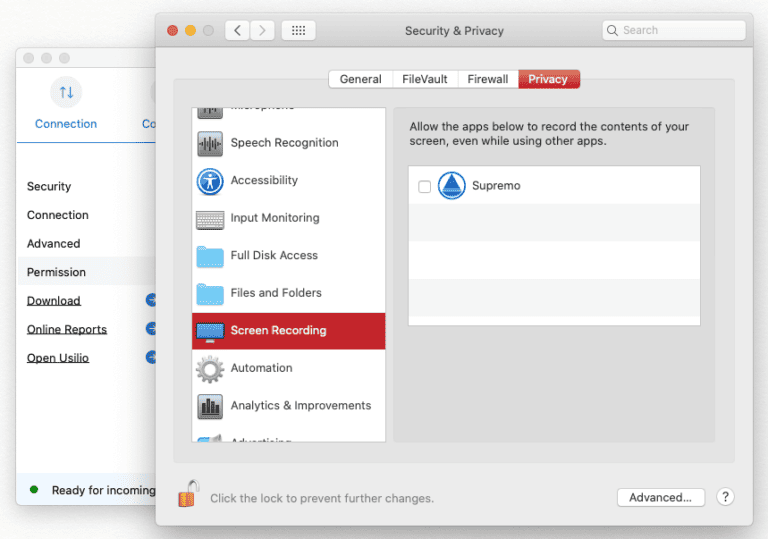768x539 pixels.
Task: Select Full Disk Access in privacy list
Action: [288, 256]
